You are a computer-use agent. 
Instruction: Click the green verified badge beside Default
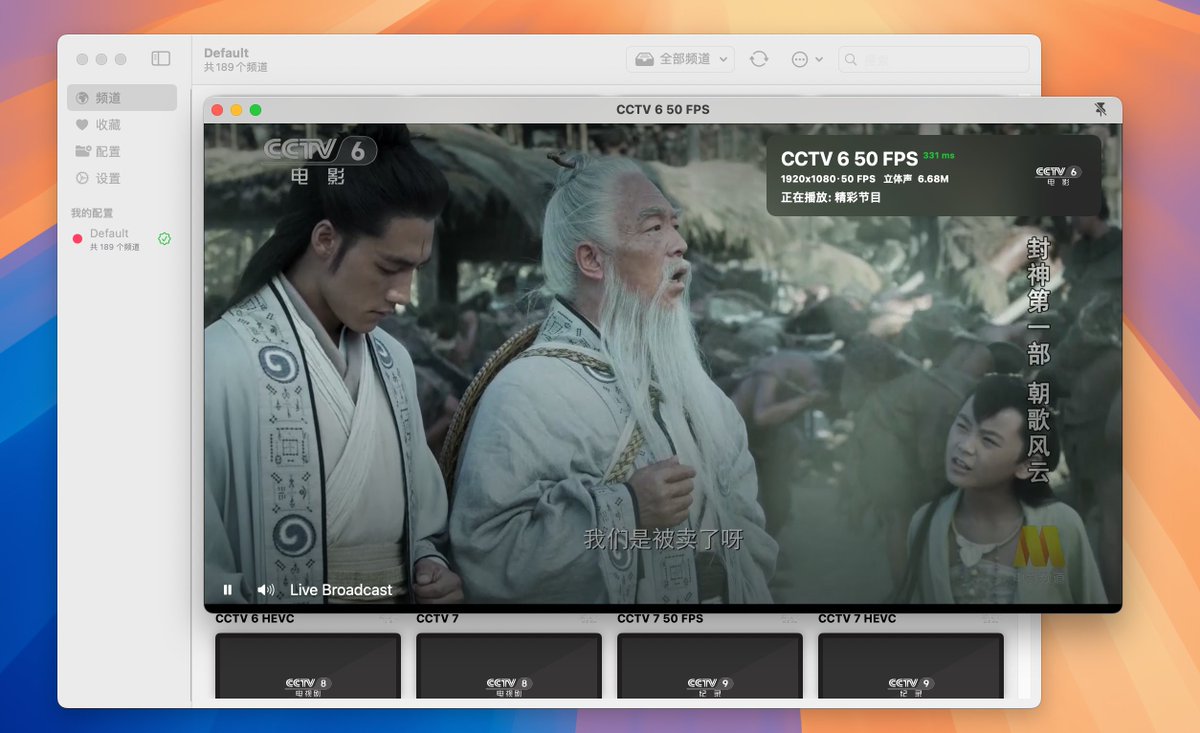[x=164, y=239]
